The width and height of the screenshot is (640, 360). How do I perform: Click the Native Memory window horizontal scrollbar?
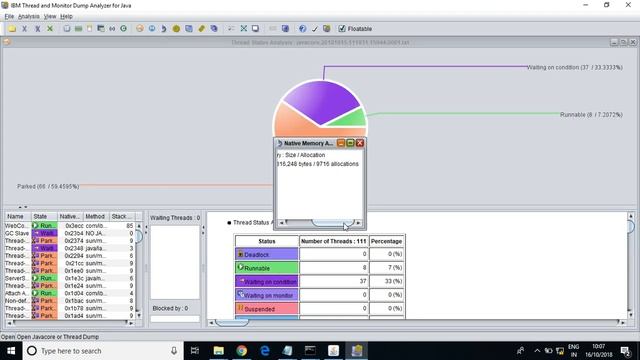coord(320,222)
